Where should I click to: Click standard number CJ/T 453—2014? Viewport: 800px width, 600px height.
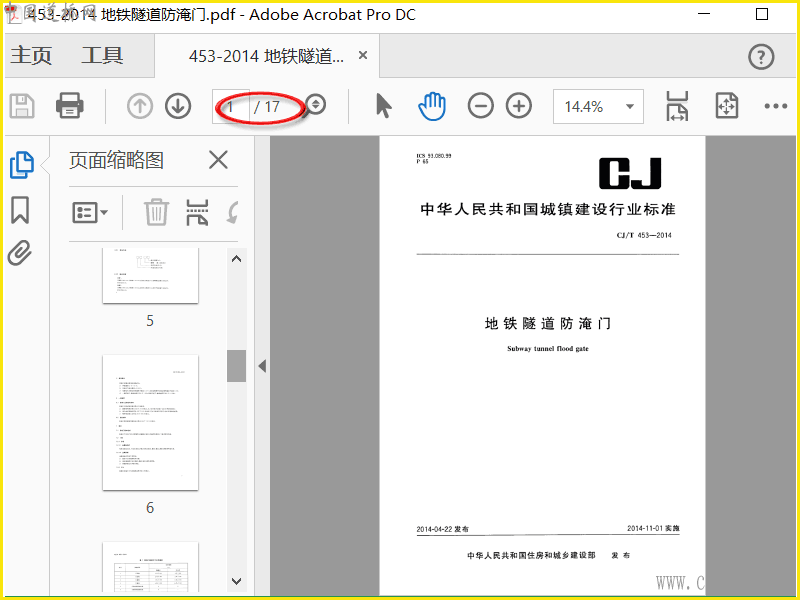pos(644,235)
